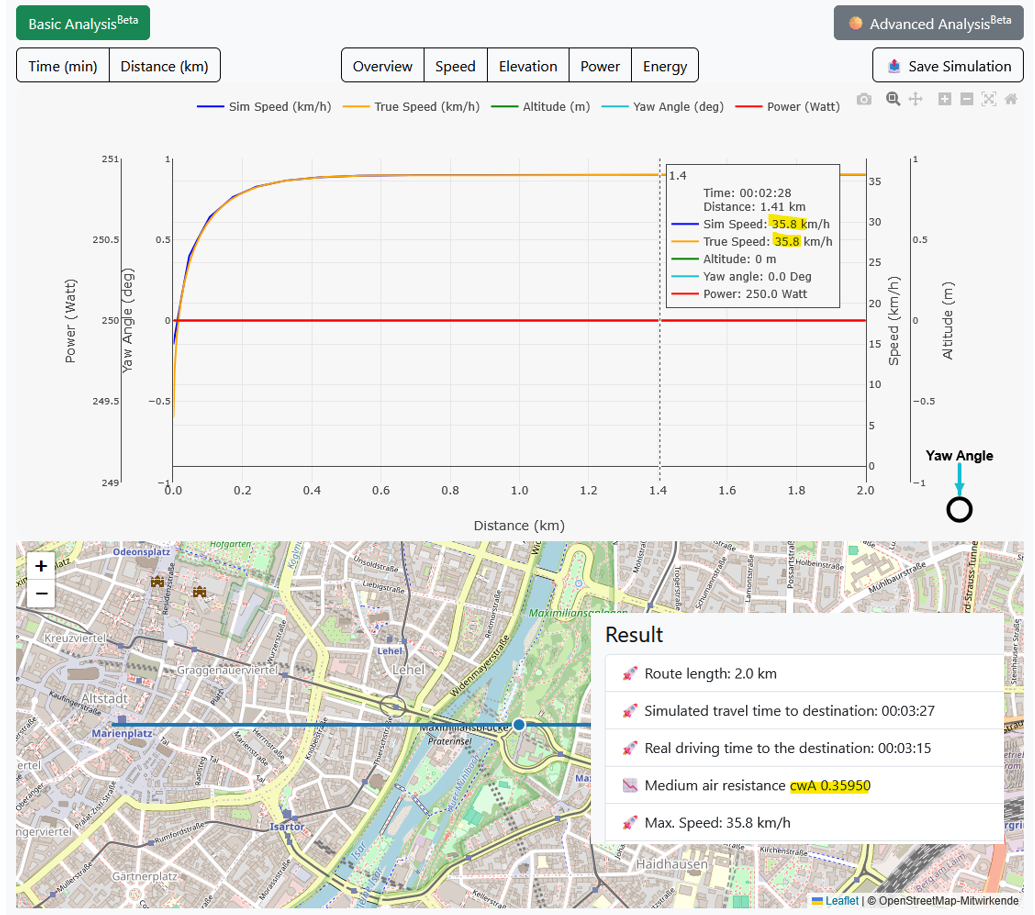Download the chart with the camera icon
This screenshot has height=915, width=1035.
coord(864,99)
